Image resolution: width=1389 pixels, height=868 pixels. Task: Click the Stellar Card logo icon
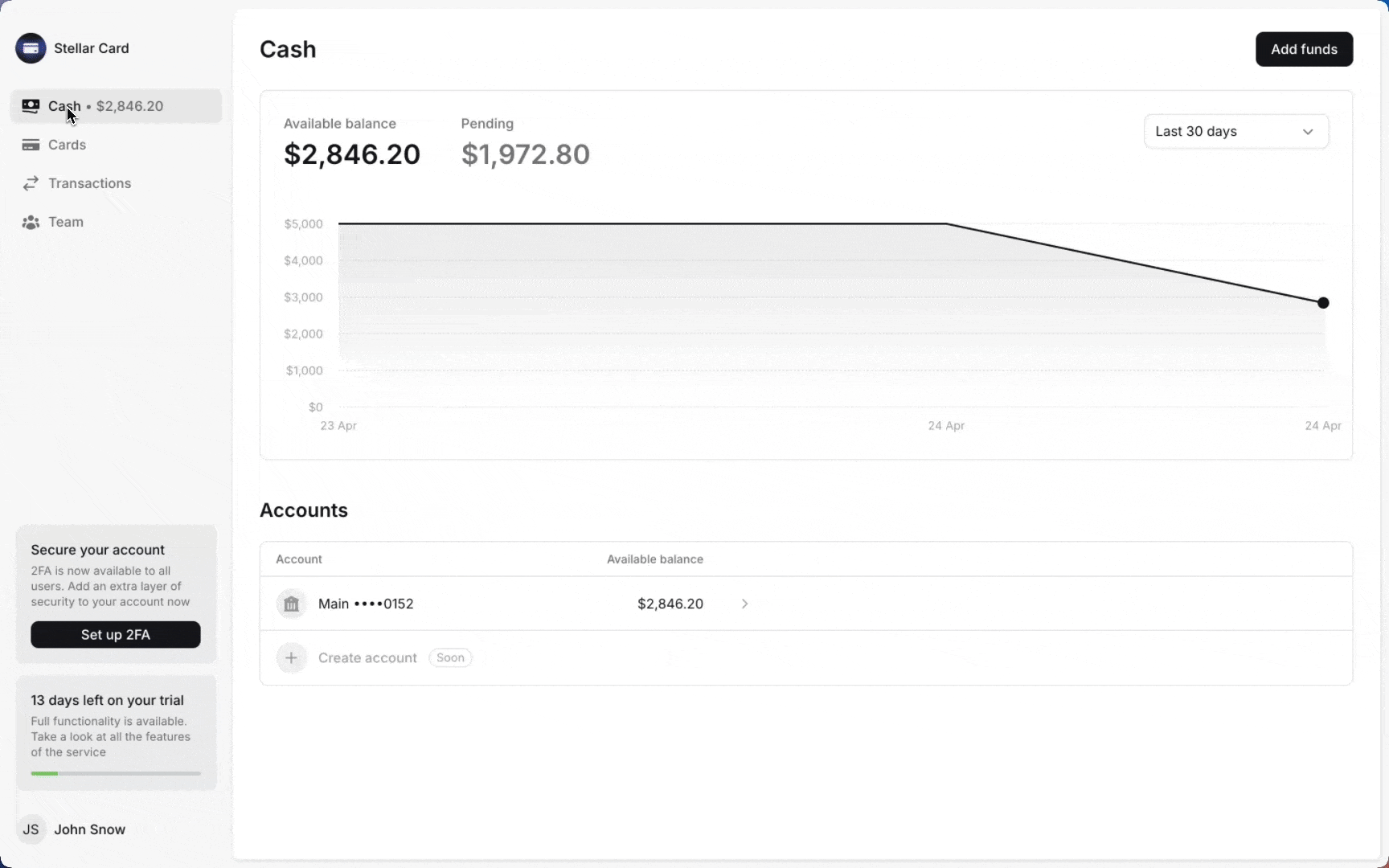click(31, 48)
